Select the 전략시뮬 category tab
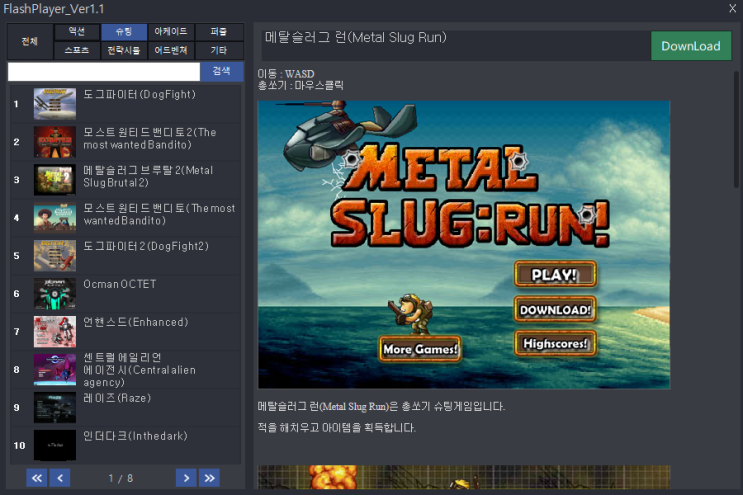The image size is (743, 495). click(124, 50)
